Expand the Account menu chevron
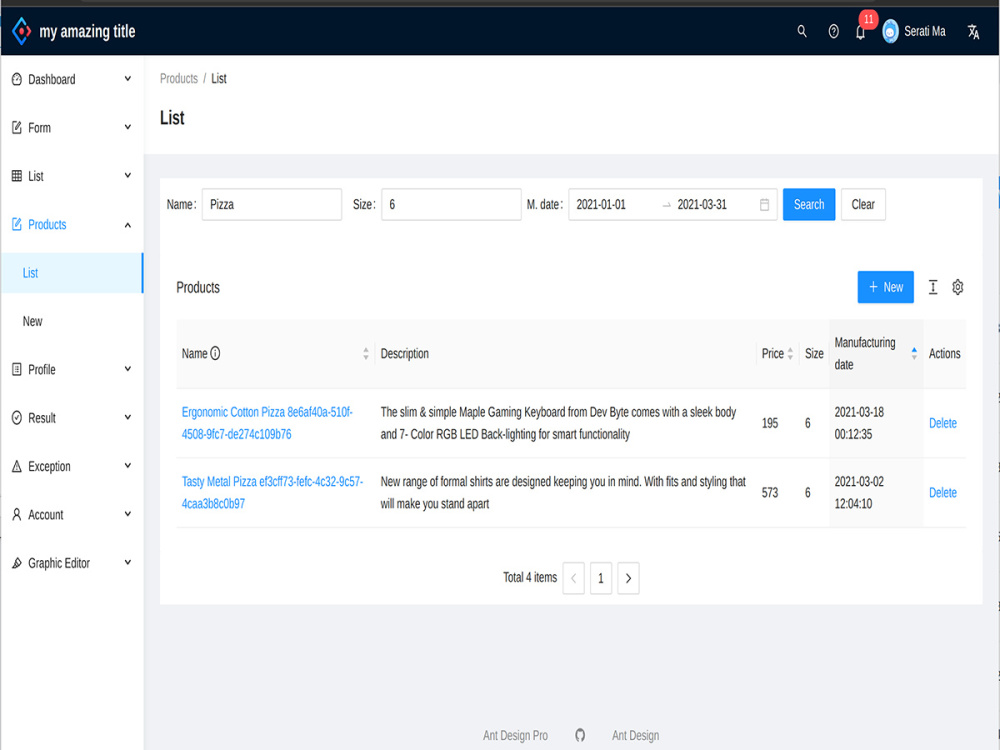Image resolution: width=1000 pixels, height=750 pixels. coord(128,514)
